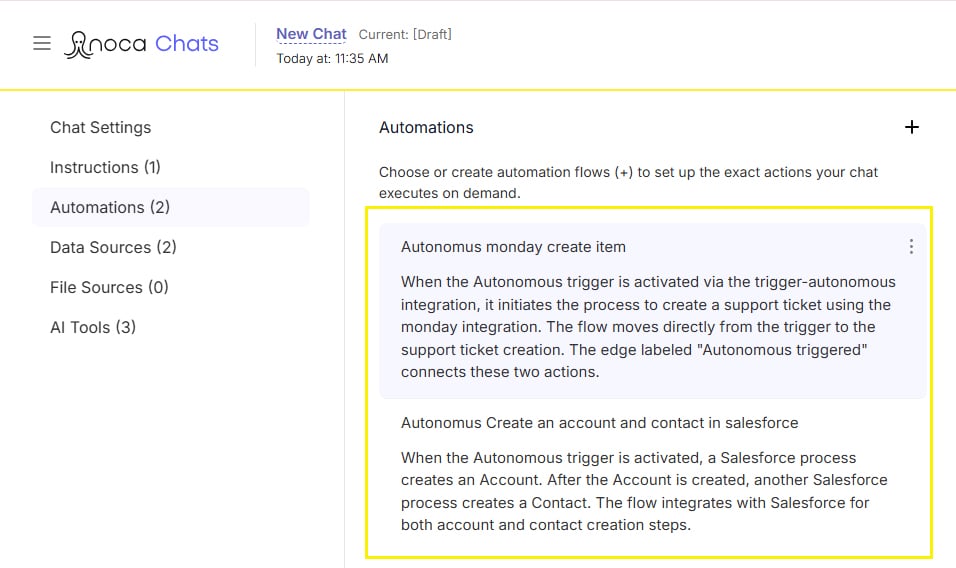Click the Current: [Draft] status label
This screenshot has width=956, height=568.
click(405, 35)
